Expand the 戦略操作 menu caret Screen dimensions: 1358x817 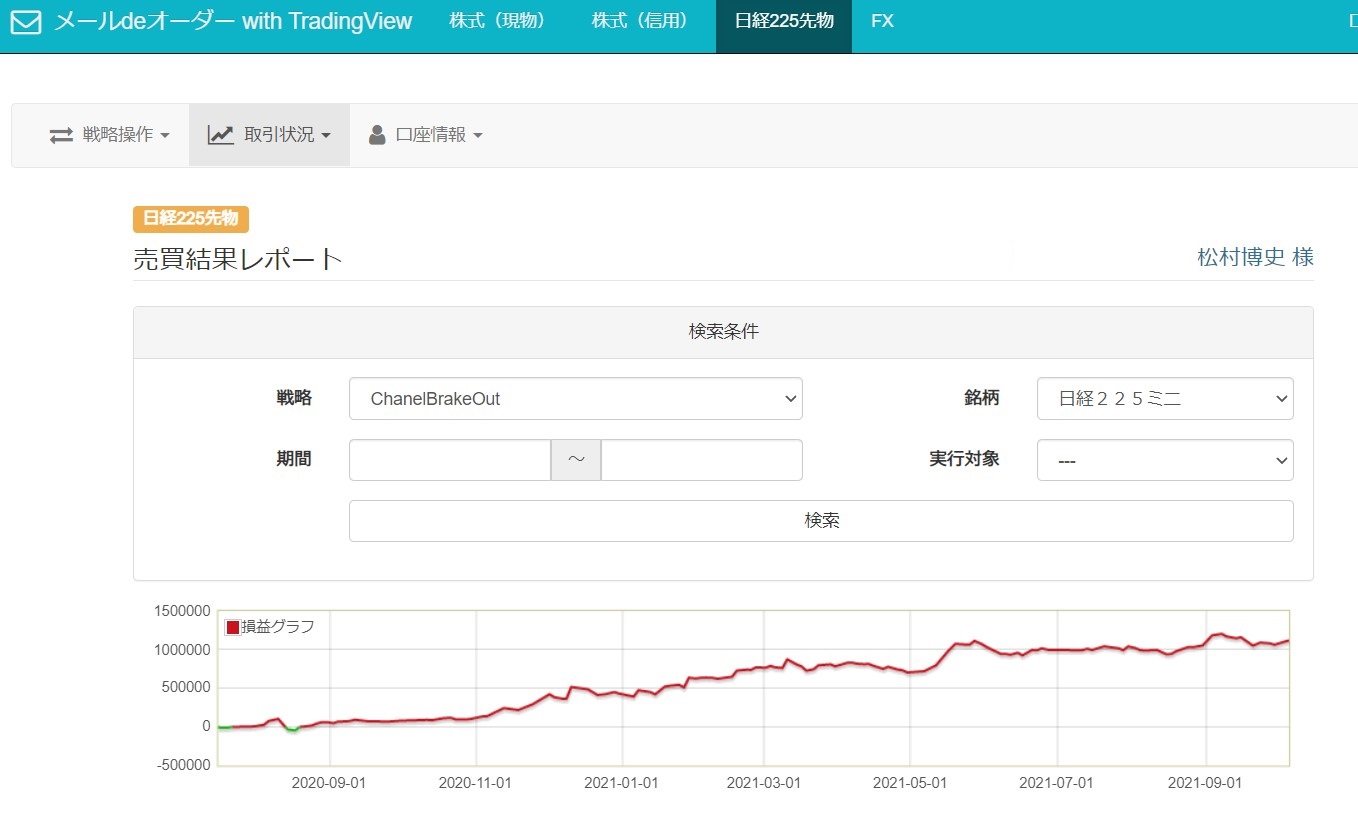click(165, 136)
